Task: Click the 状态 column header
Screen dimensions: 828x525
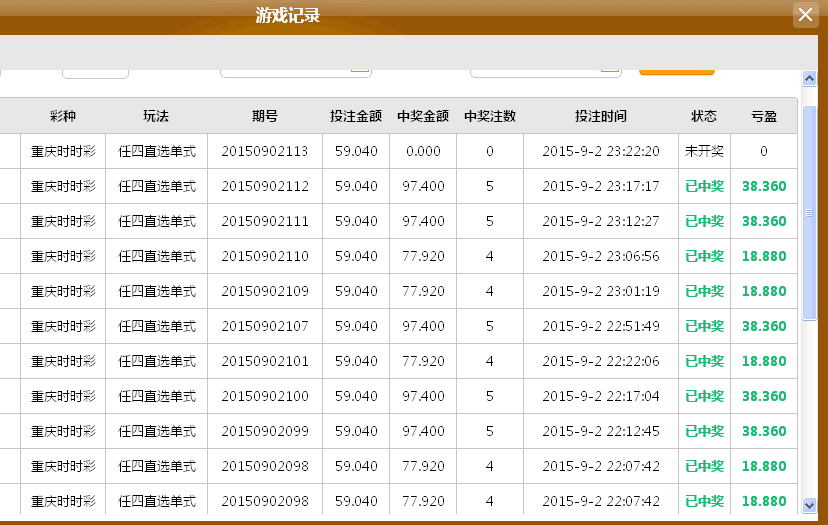Action: tap(704, 116)
